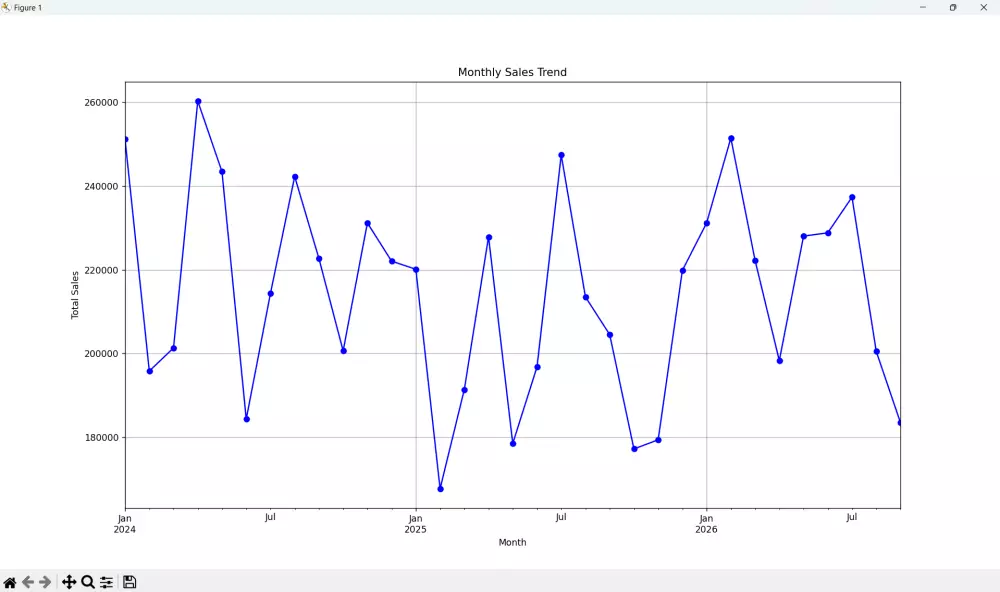
Task: Click the window maximize button
Action: 953,7
